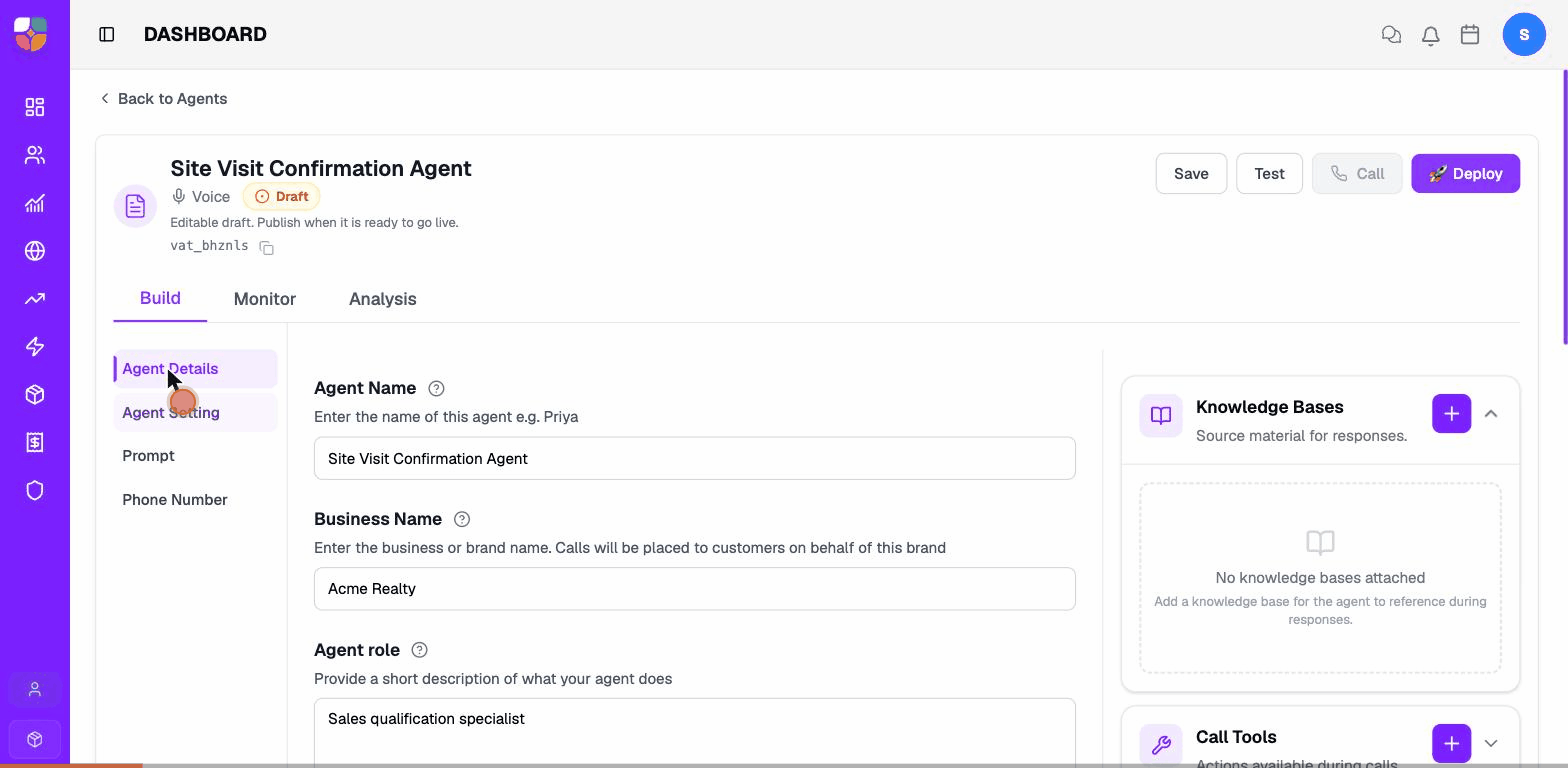
Task: Click the Business Name help icon
Action: coord(462,519)
